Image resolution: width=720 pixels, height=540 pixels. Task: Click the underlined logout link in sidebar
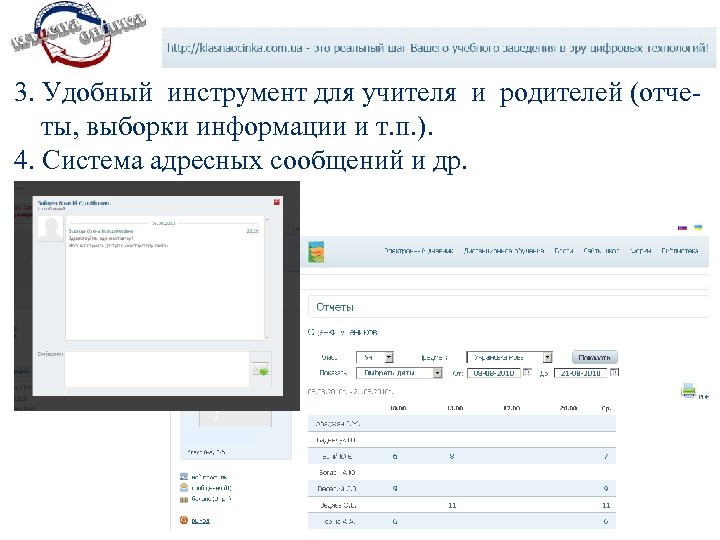coord(200,521)
